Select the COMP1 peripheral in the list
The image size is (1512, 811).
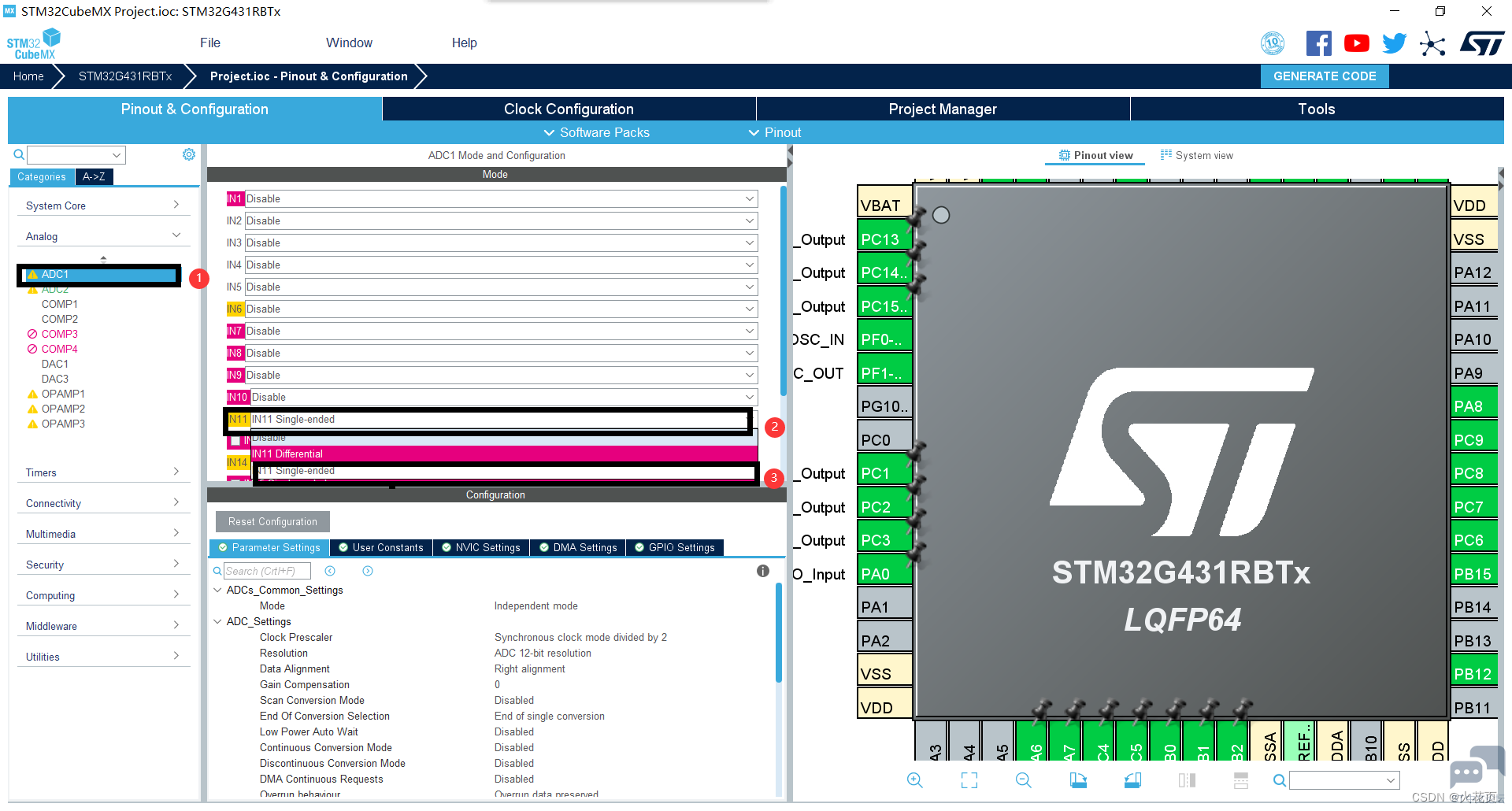(x=60, y=304)
